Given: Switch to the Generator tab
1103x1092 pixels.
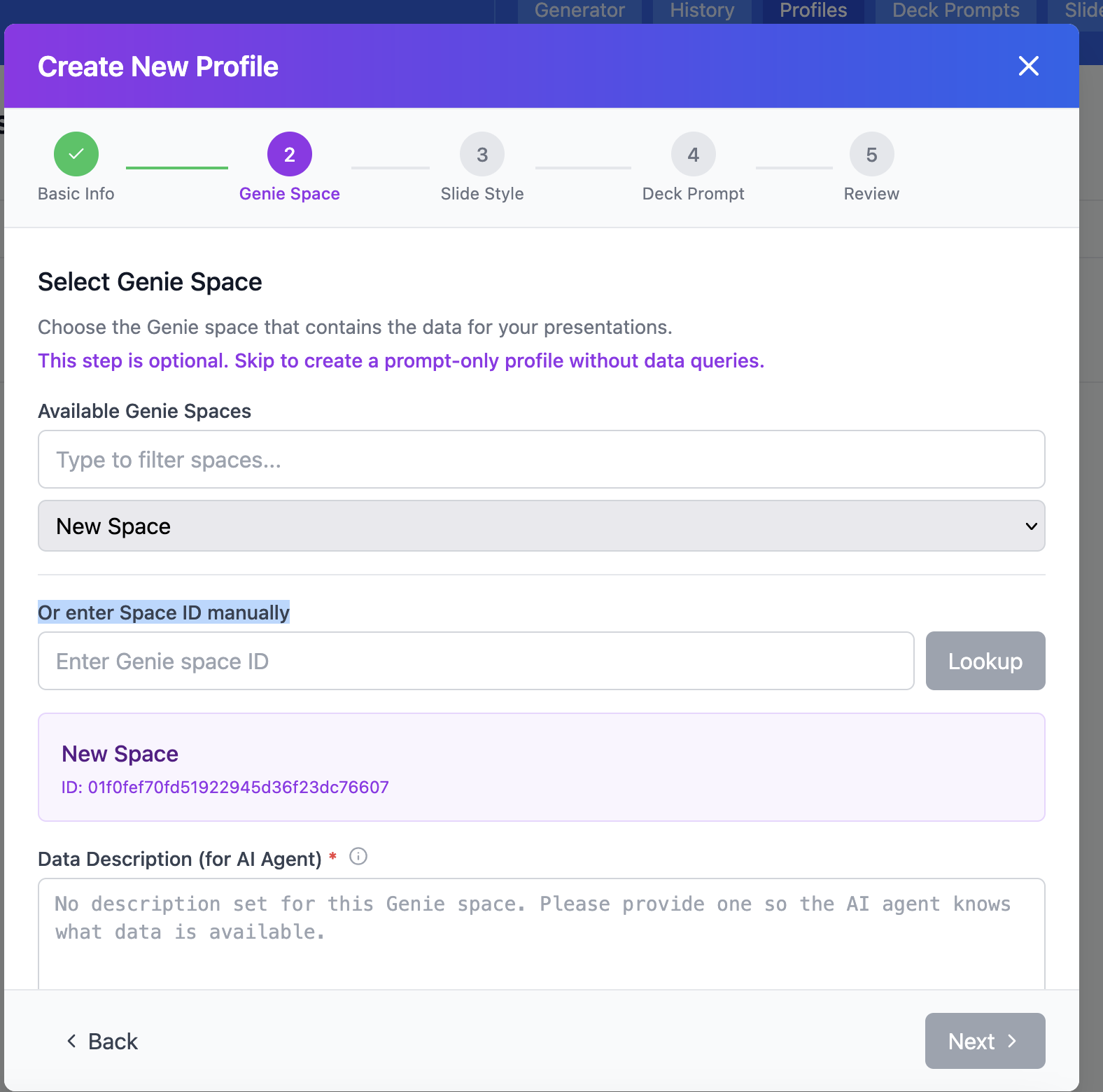Looking at the screenshot, I should click(x=579, y=10).
